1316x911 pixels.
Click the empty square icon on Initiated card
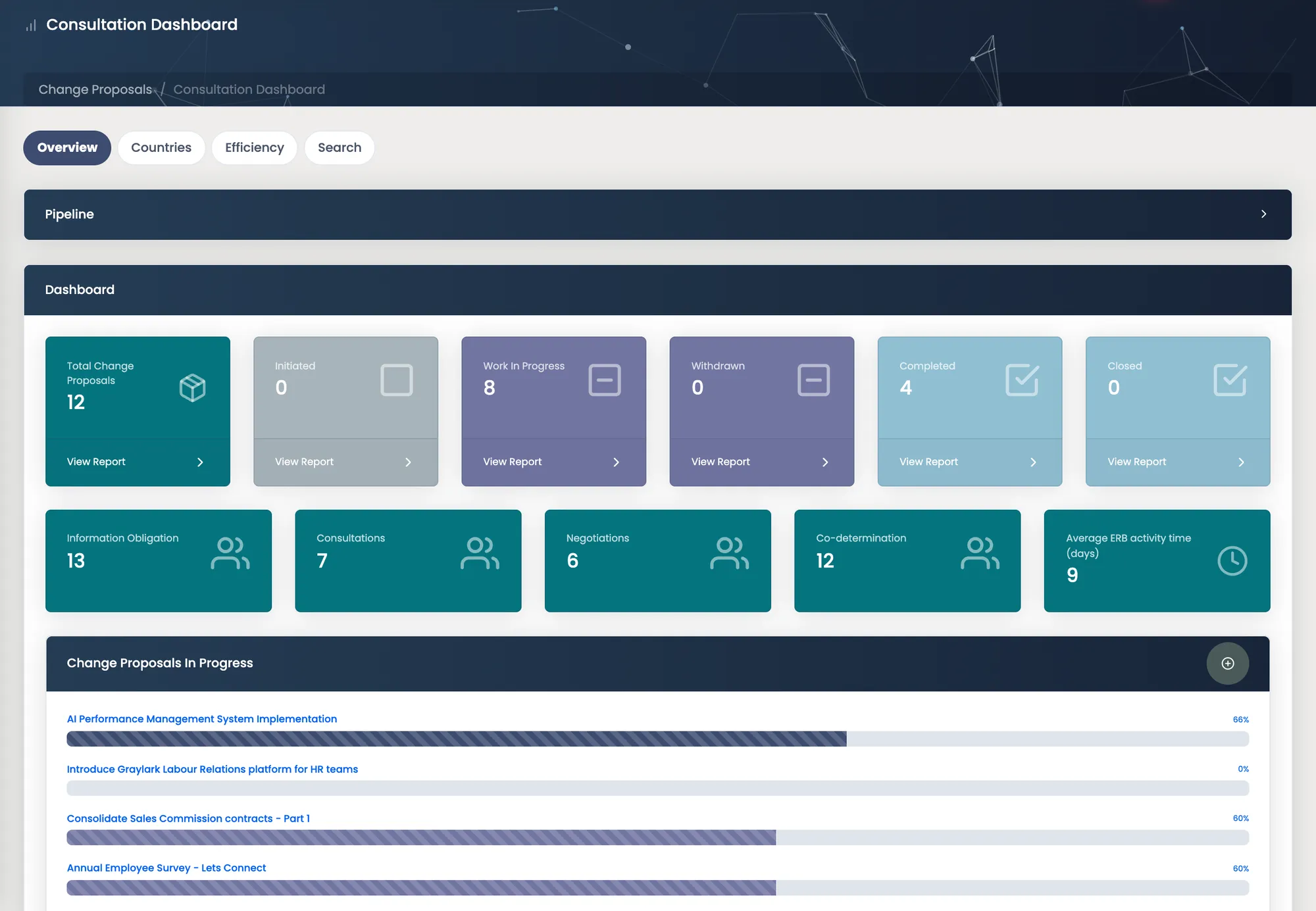(397, 380)
